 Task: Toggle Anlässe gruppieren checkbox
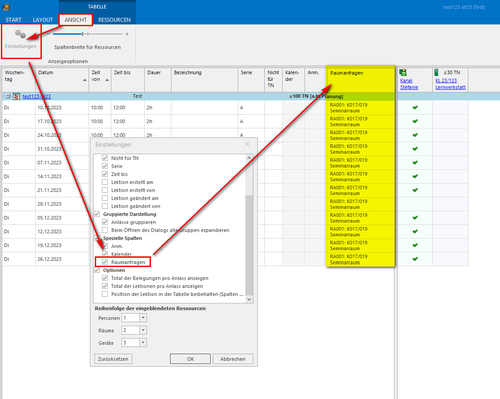(x=105, y=222)
